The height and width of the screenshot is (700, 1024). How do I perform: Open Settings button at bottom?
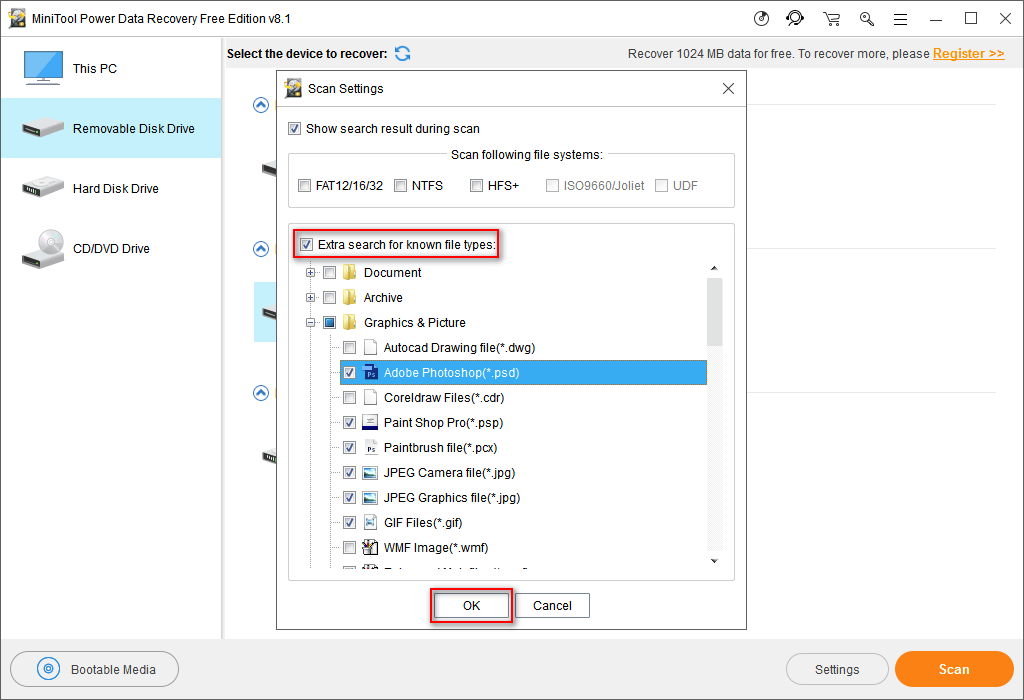pos(837,669)
